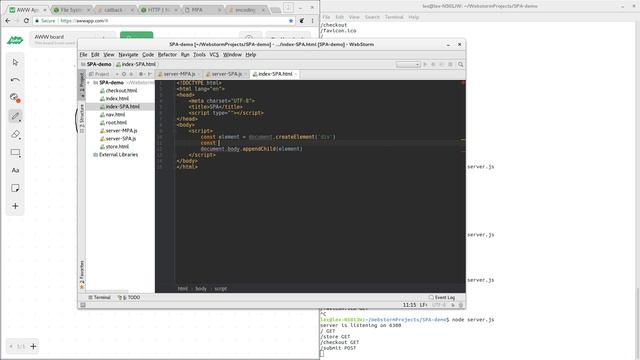Open root.html in the project tree
This screenshot has height=360, width=640.
[113, 122]
